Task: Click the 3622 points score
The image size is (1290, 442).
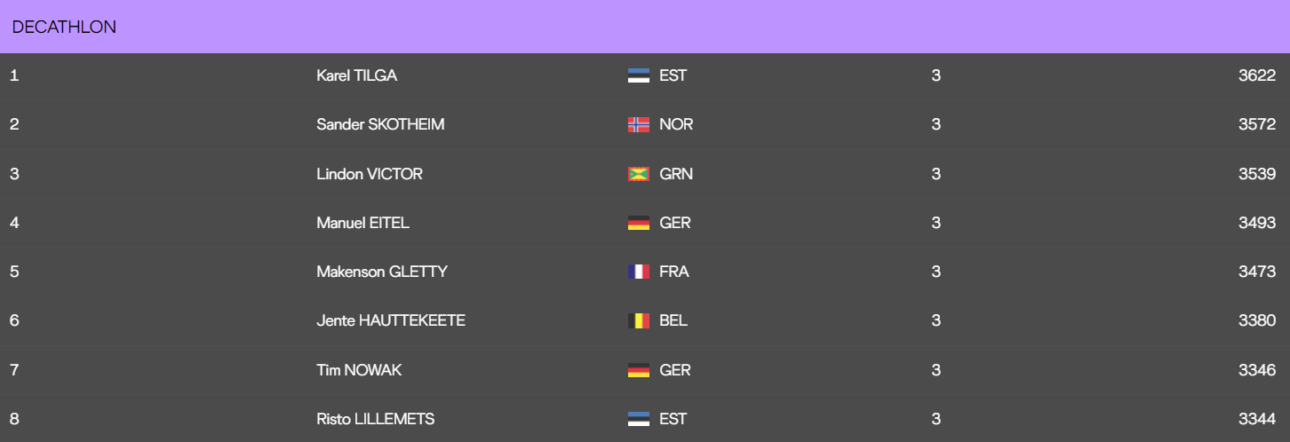Action: pyautogui.click(x=1257, y=75)
